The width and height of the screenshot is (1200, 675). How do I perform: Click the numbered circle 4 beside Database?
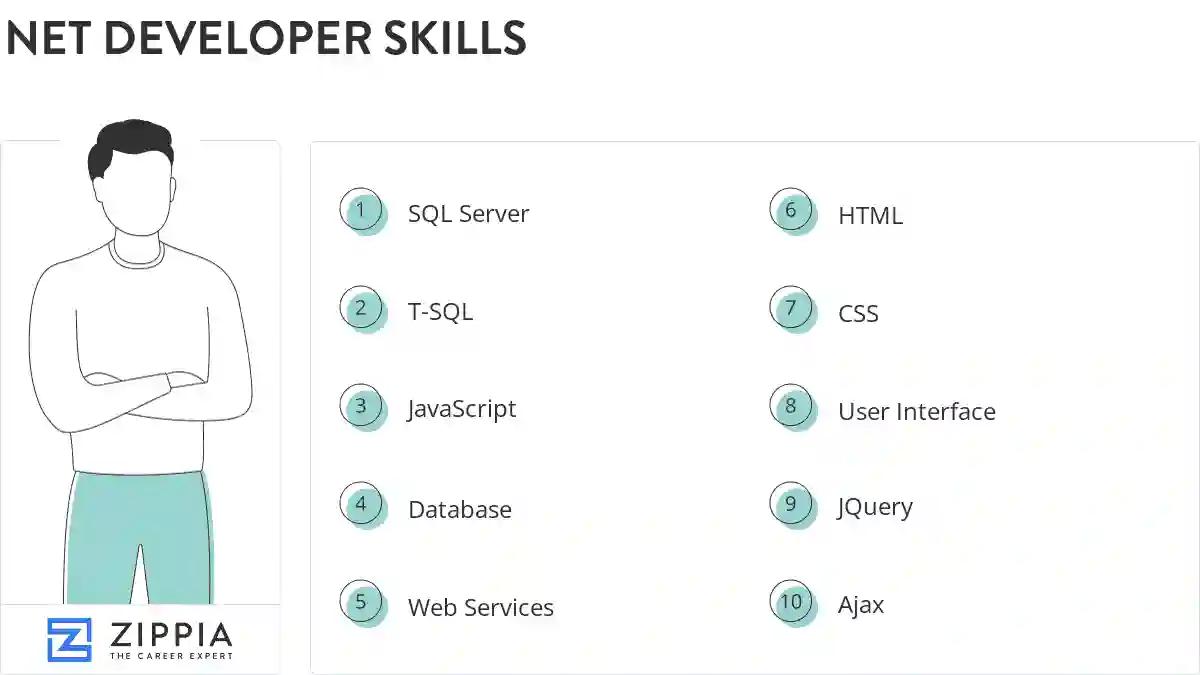361,504
